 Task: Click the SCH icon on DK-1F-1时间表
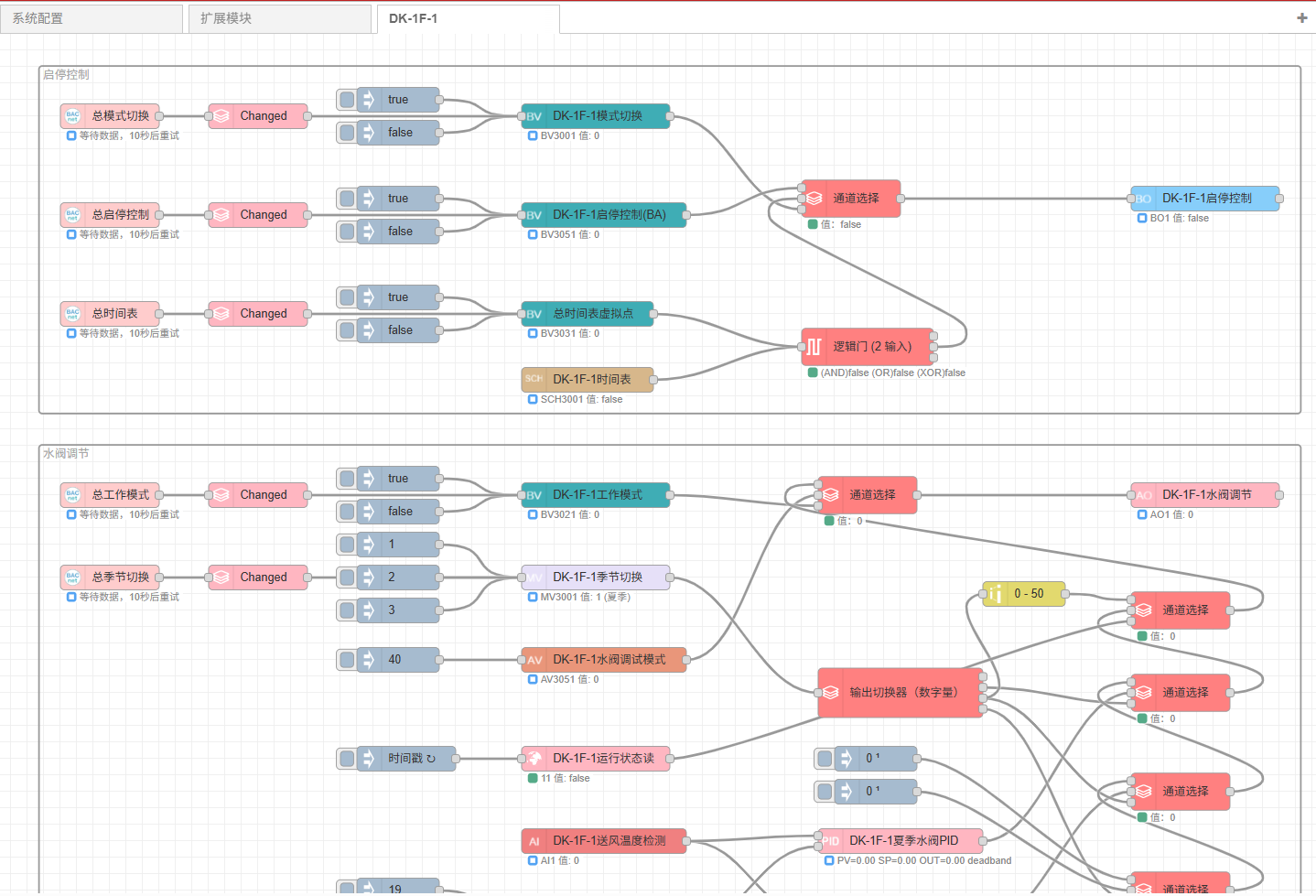point(534,380)
